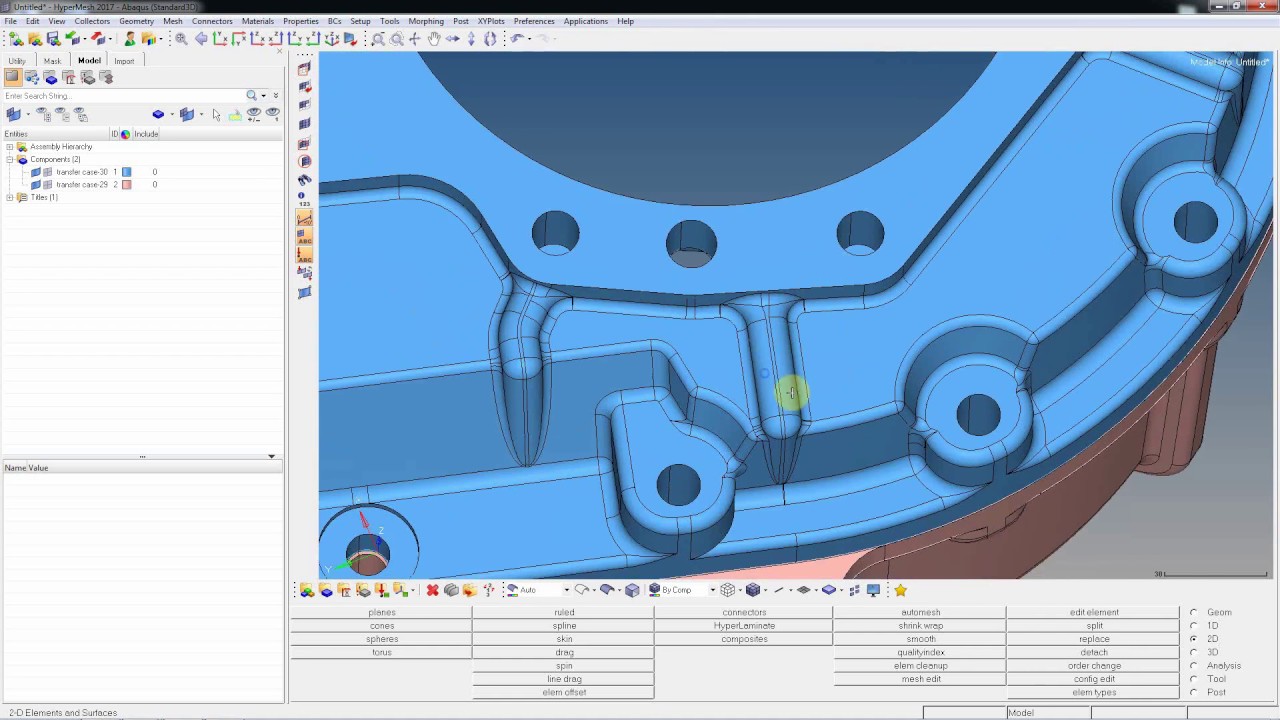
Task: Click the HyperLaminate panel button
Action: pos(744,626)
